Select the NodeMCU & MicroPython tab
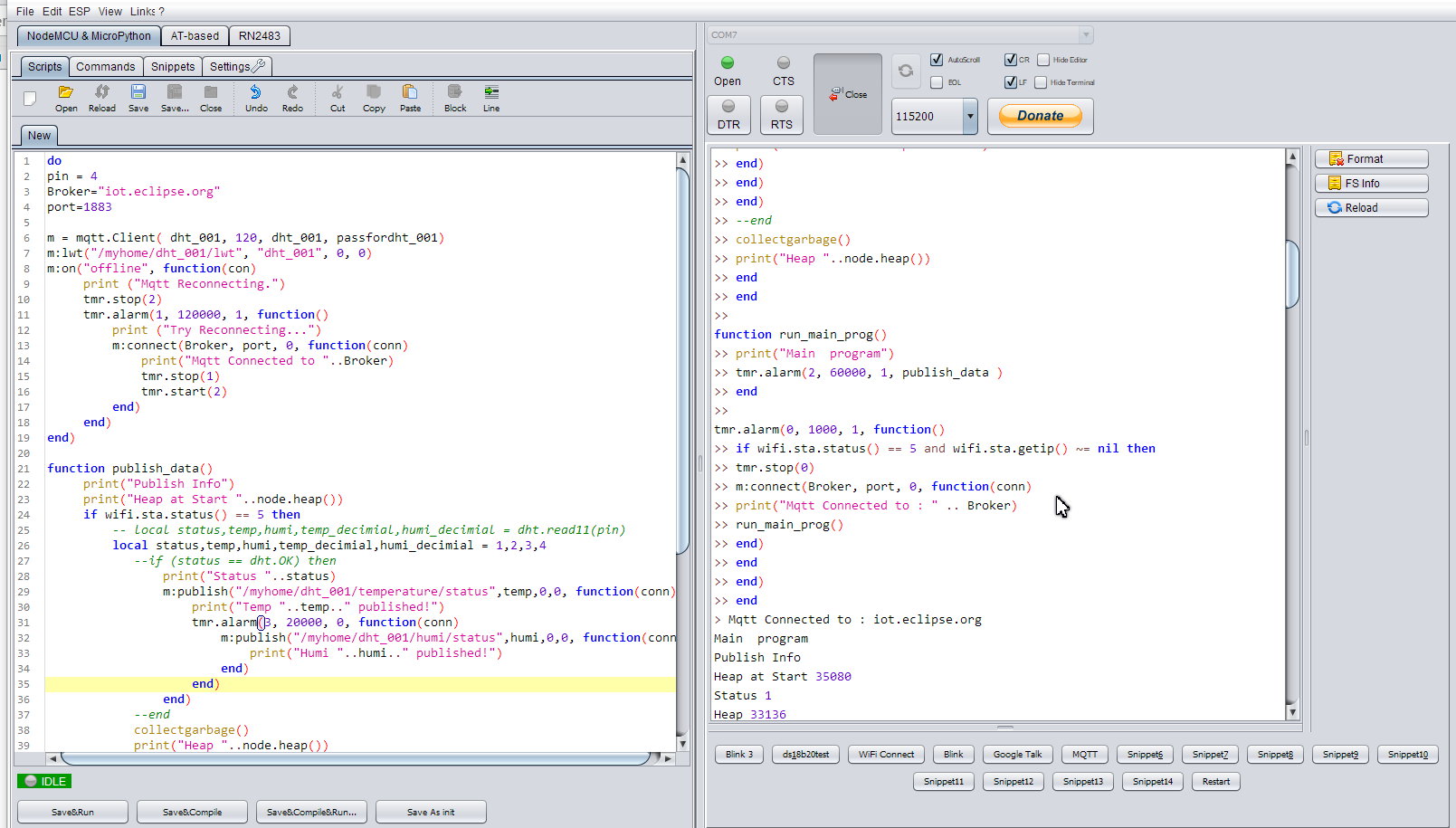This screenshot has height=828, width=1456. coord(89,36)
